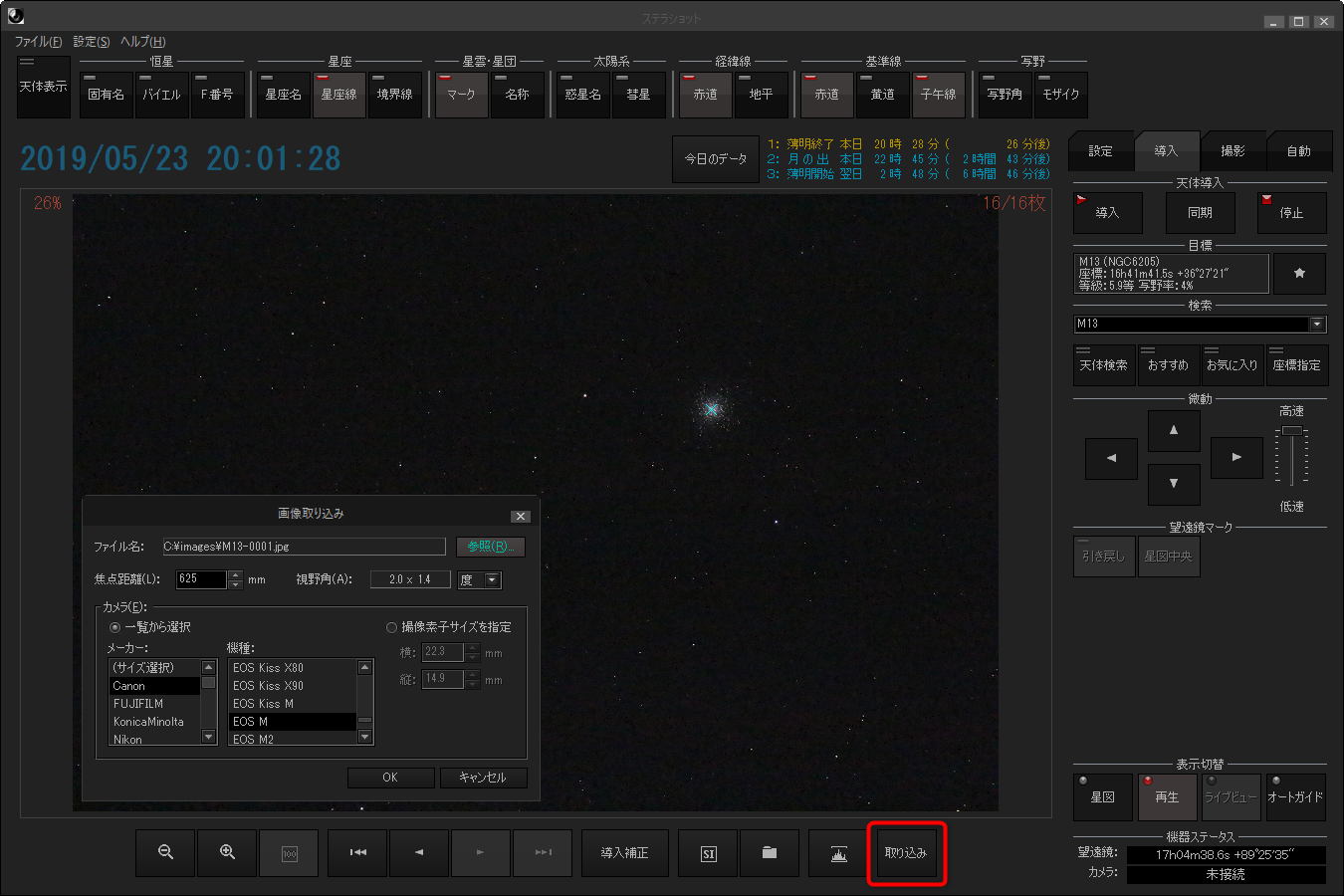Click the 高速/低速 speed slider
The width and height of the screenshot is (1344, 896).
point(1291,456)
